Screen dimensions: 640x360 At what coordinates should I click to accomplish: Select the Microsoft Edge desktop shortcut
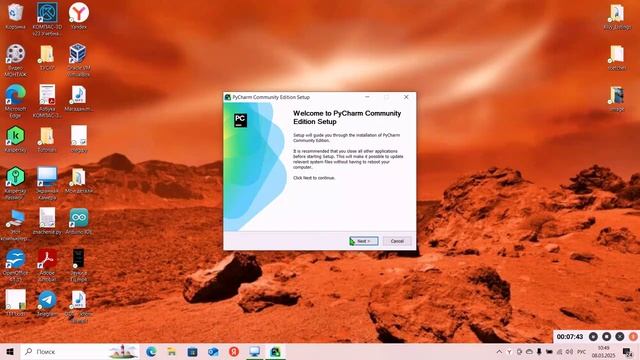click(x=15, y=101)
